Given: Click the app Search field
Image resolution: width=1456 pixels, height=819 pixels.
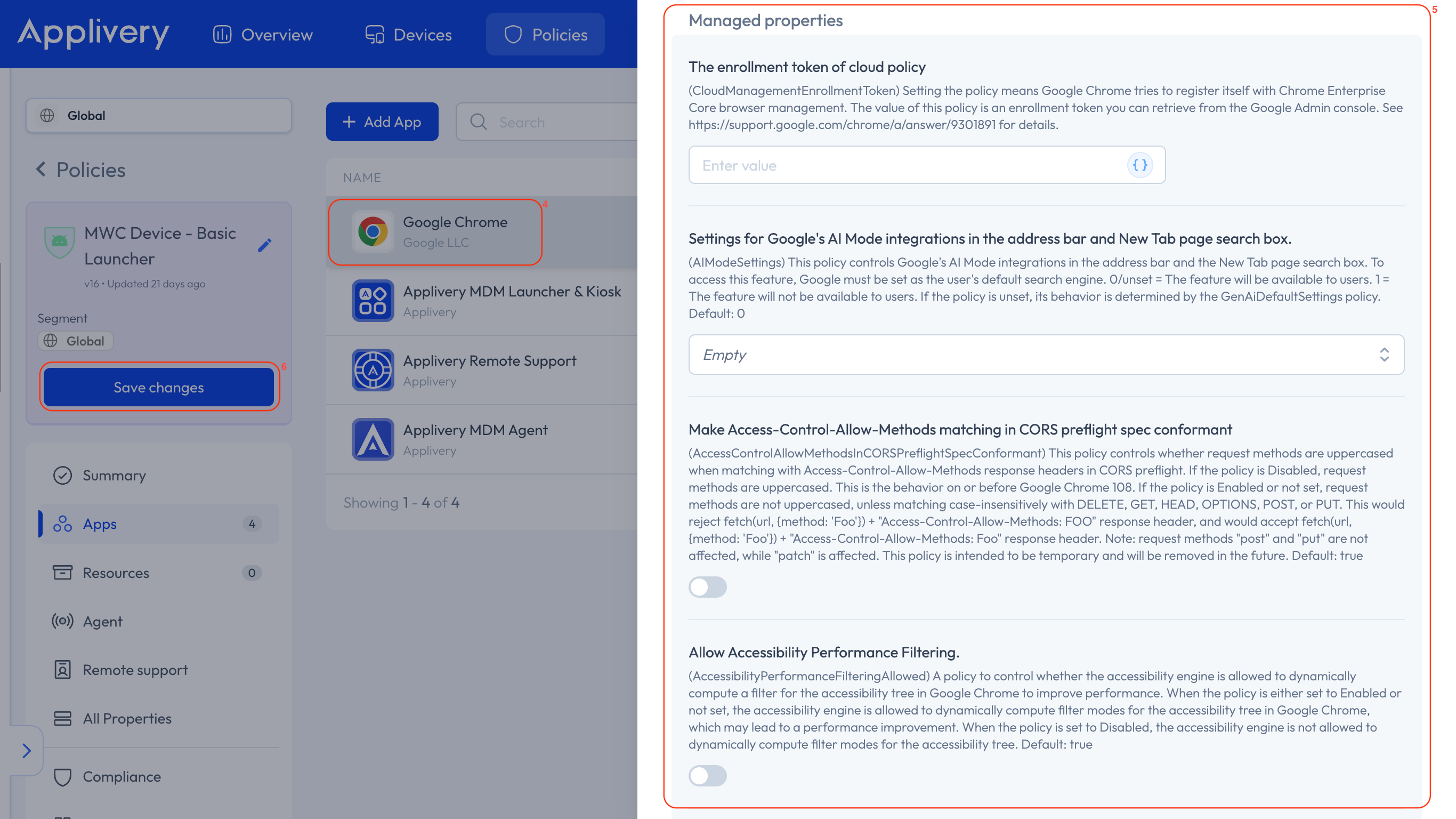Looking at the screenshot, I should [547, 122].
